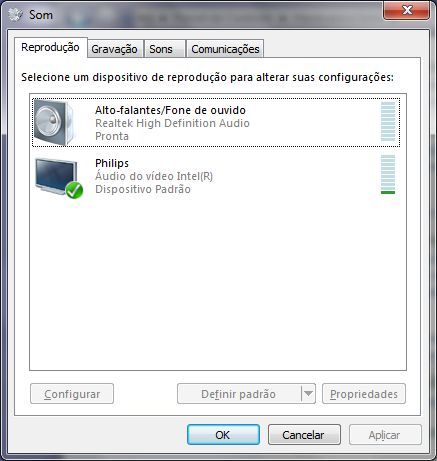Open the Sons tab
The image size is (437, 461).
[161, 49]
